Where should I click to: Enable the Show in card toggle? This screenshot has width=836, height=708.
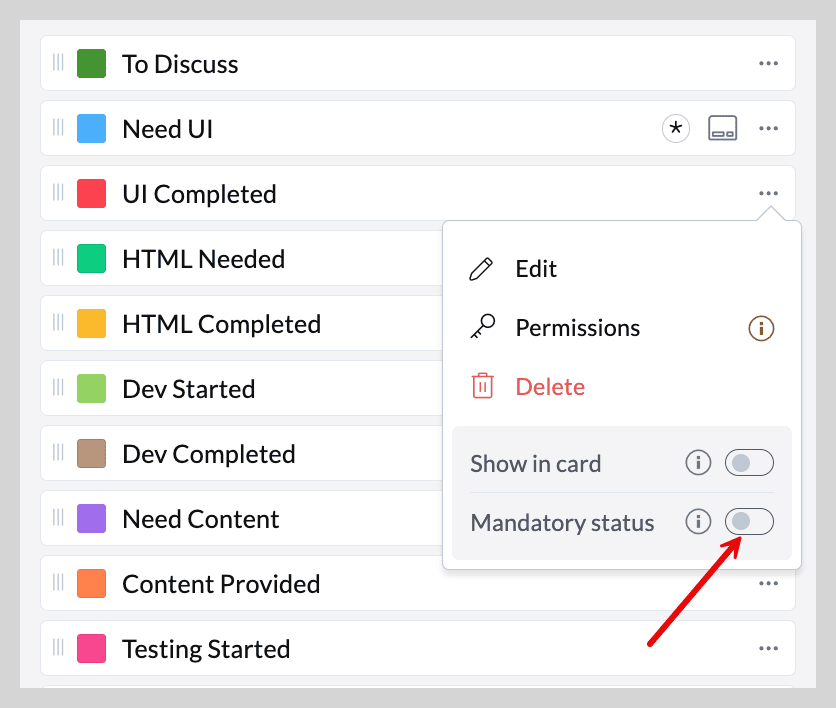tap(749, 462)
